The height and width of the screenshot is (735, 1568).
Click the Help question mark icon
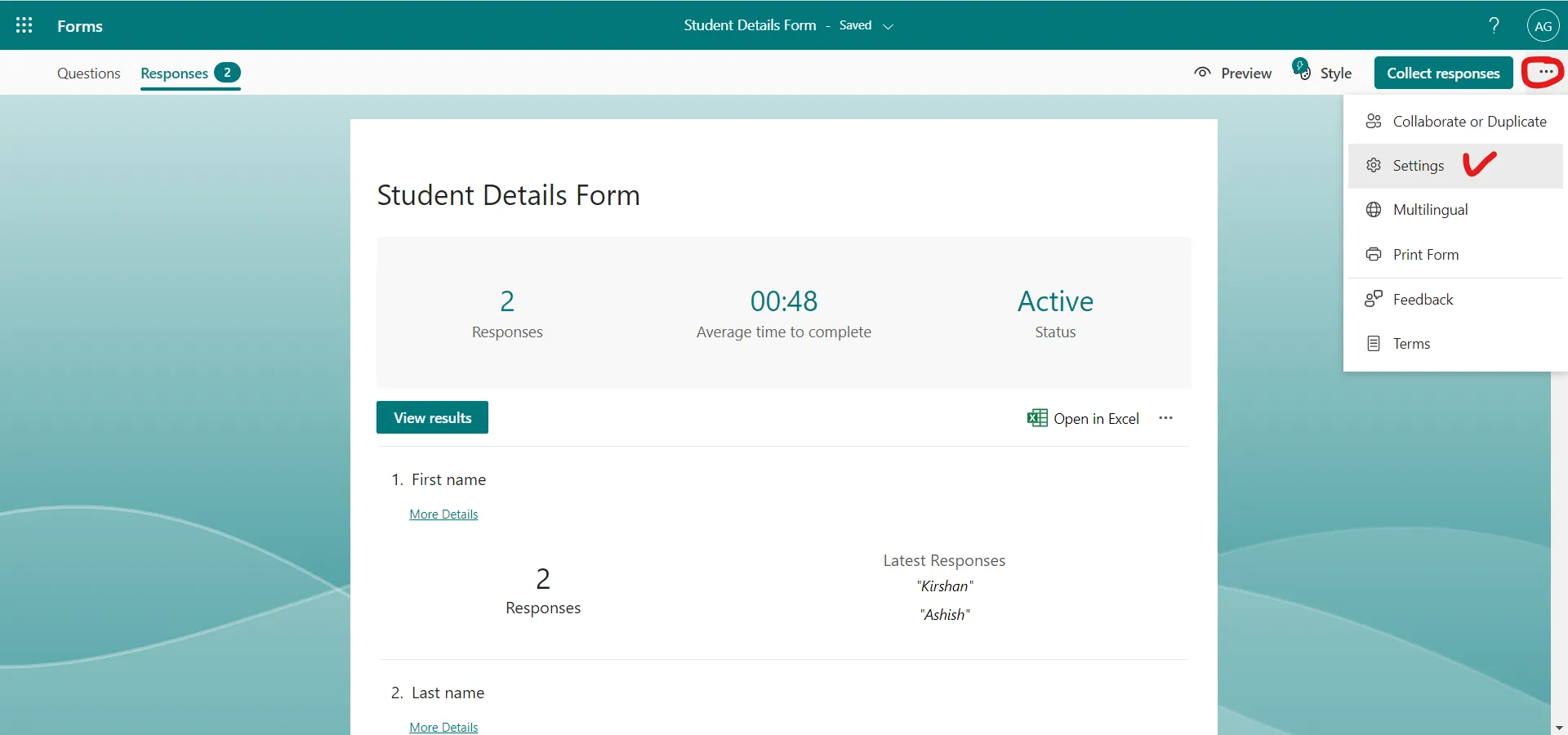tap(1494, 25)
